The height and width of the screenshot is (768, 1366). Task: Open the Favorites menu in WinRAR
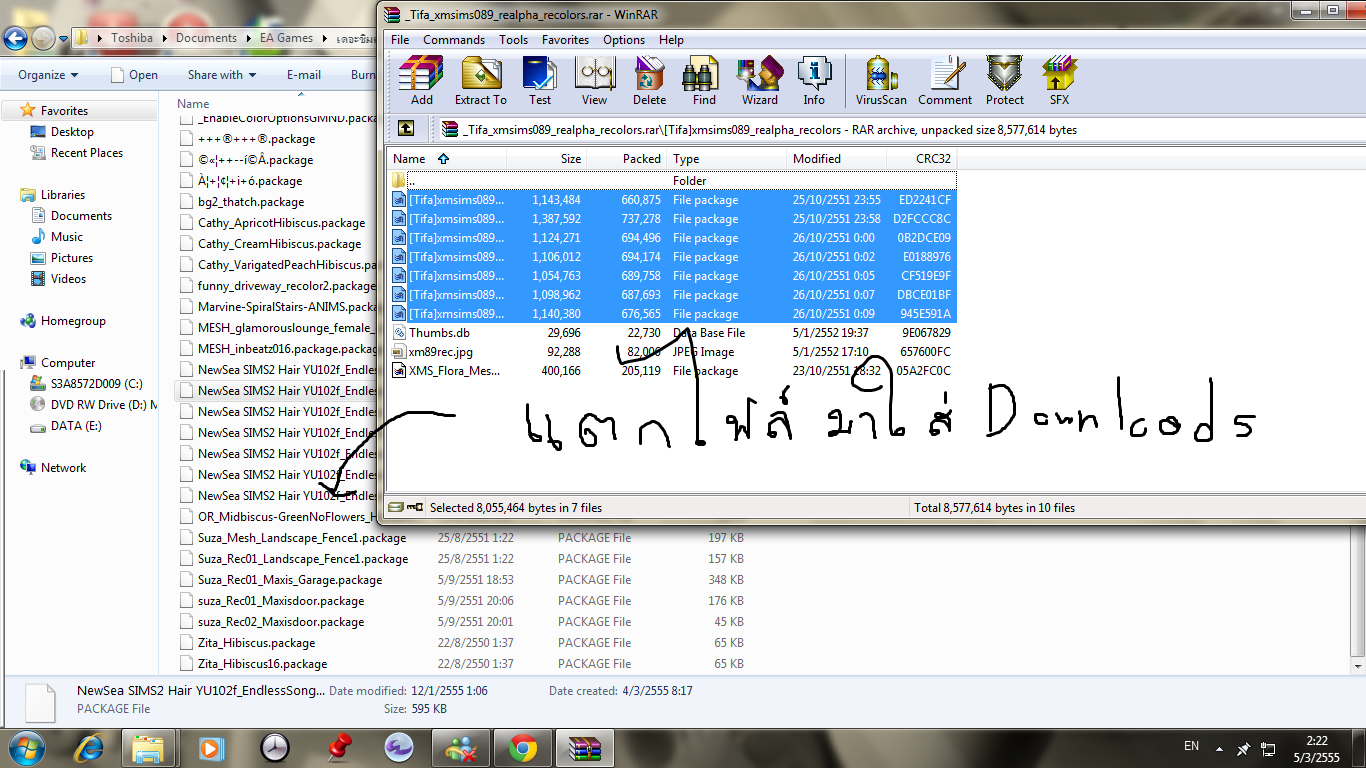pos(565,40)
